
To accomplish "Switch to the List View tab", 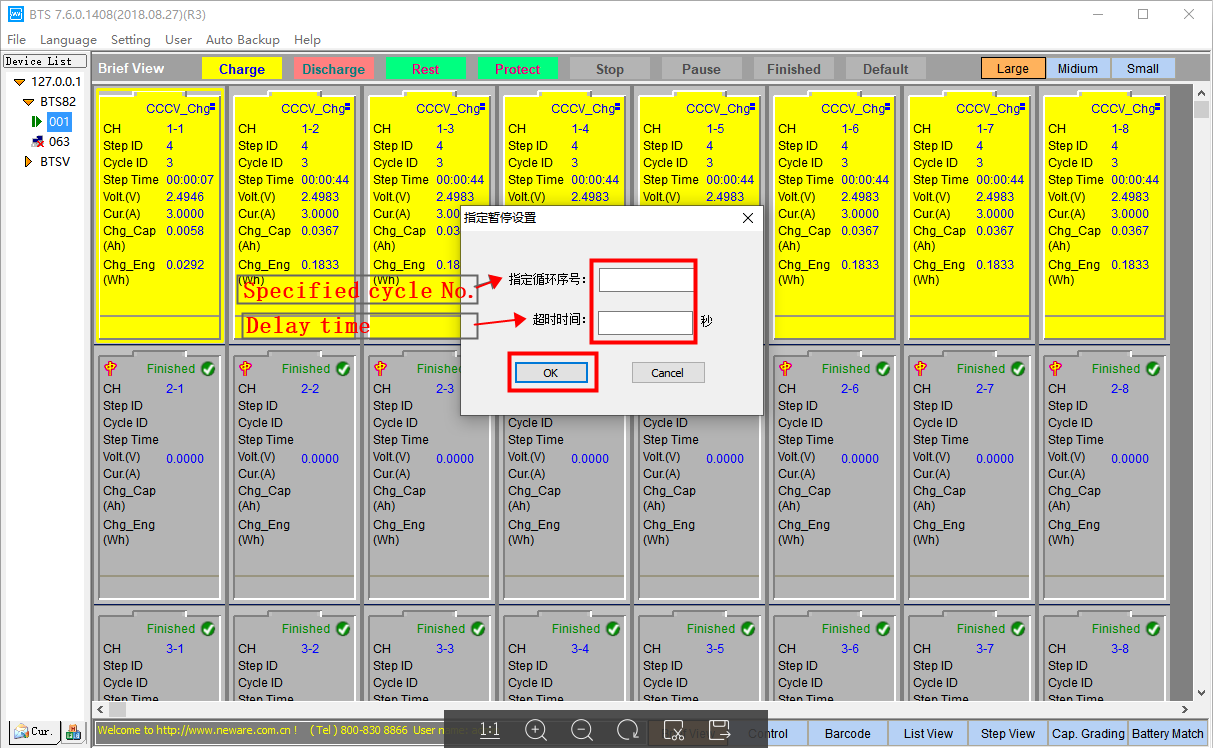I will click(x=928, y=733).
